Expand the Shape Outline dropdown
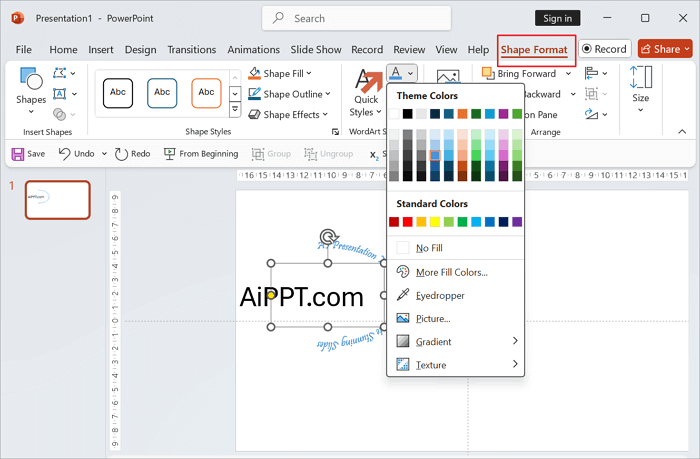The image size is (700, 459). click(x=328, y=94)
